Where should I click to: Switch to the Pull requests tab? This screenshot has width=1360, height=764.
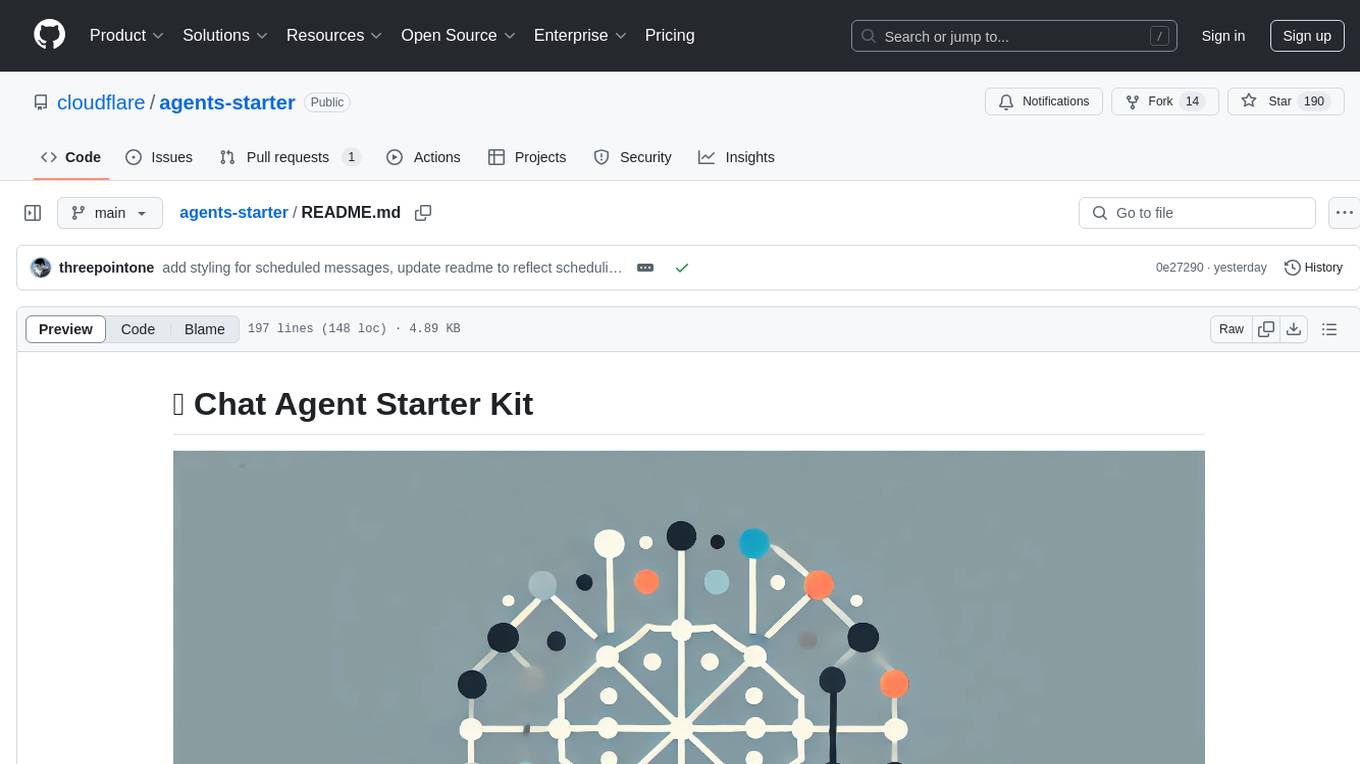tap(289, 157)
